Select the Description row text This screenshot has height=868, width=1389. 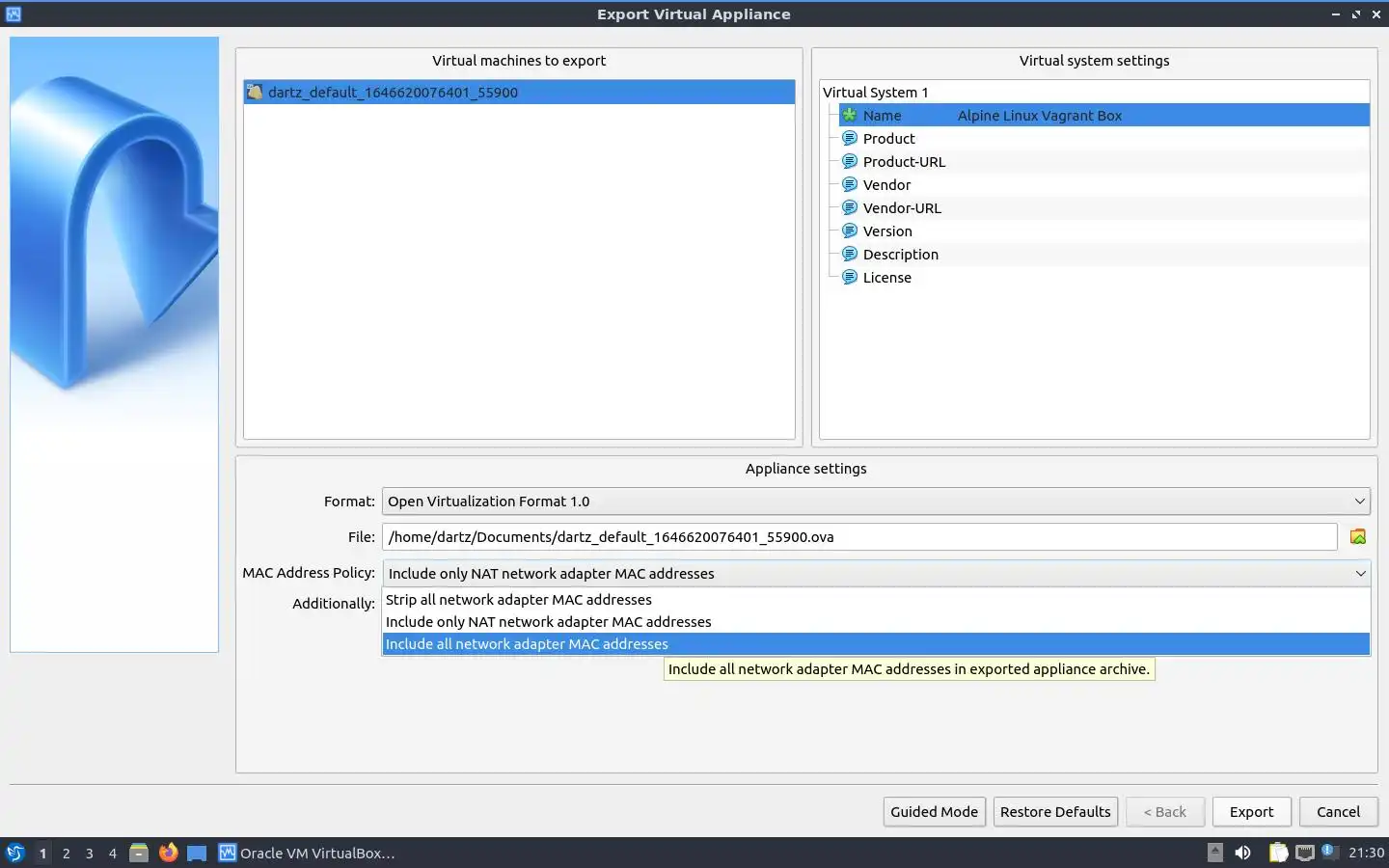pos(900,255)
